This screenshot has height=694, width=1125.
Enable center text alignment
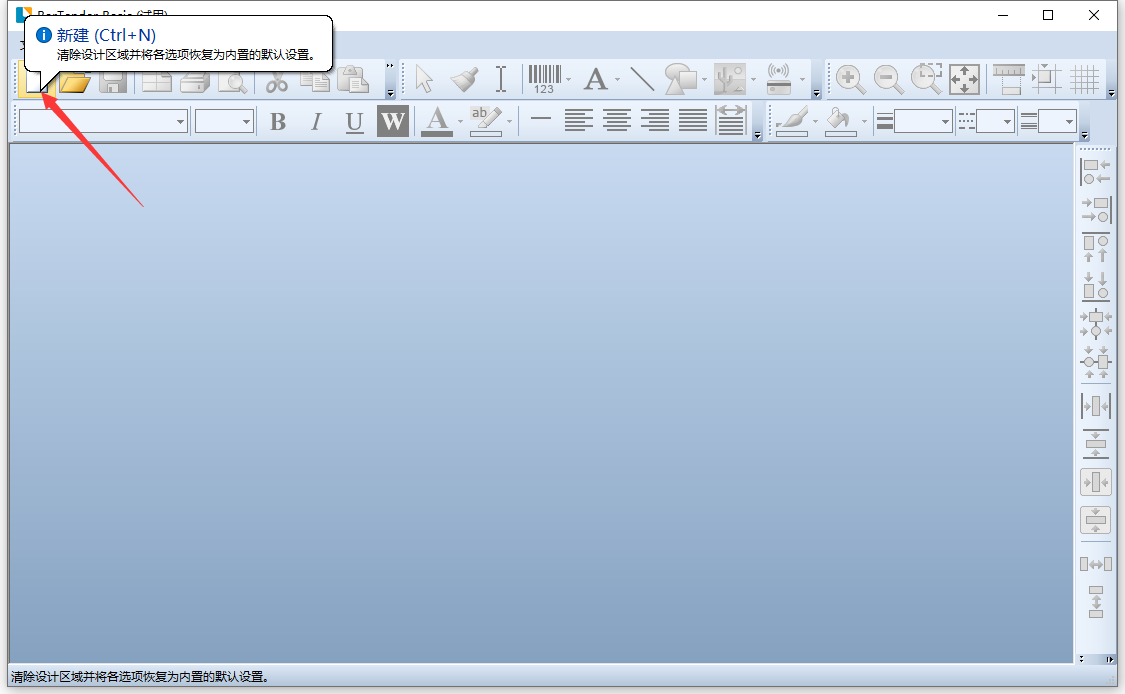[617, 121]
